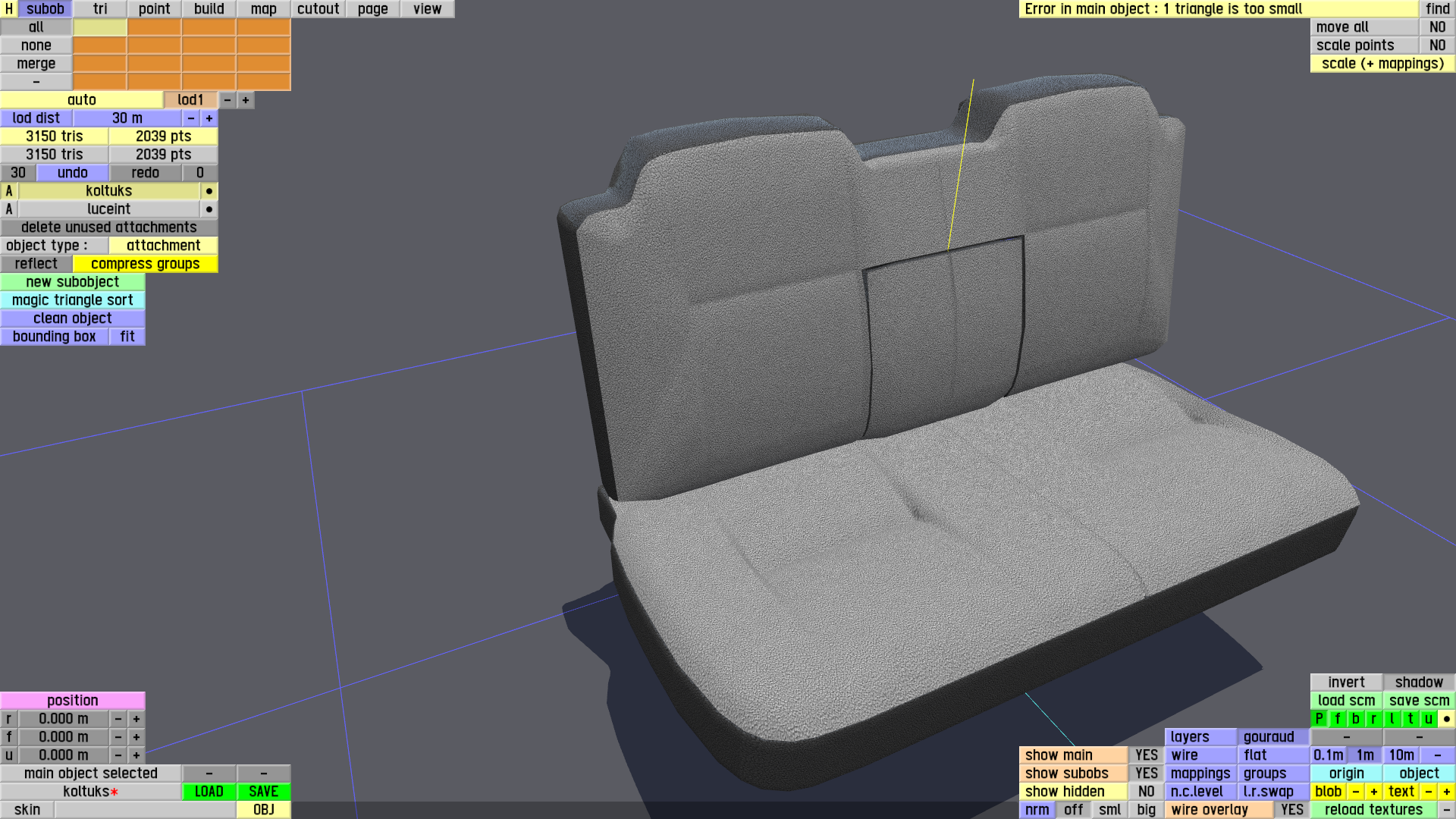Select the 't' top view button
The height and width of the screenshot is (819, 1456).
(x=1410, y=718)
